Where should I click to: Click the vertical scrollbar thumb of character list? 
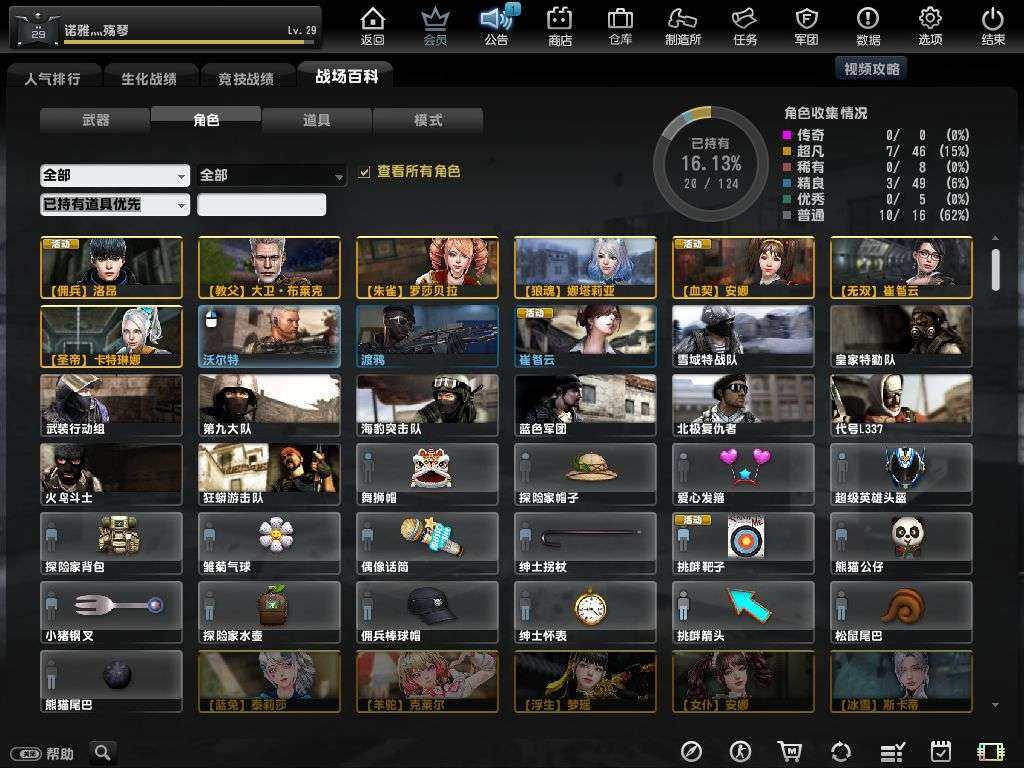(995, 268)
